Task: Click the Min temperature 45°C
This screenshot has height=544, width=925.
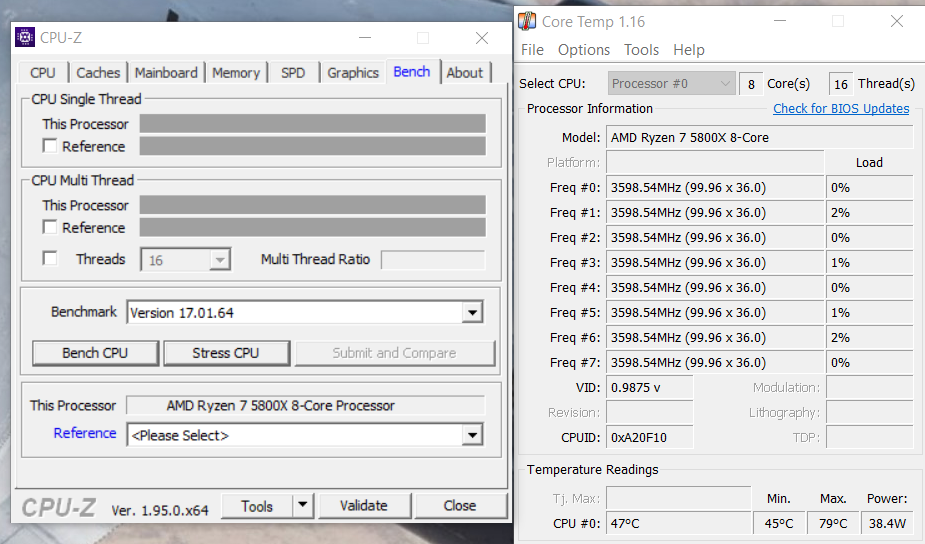Action: (779, 523)
